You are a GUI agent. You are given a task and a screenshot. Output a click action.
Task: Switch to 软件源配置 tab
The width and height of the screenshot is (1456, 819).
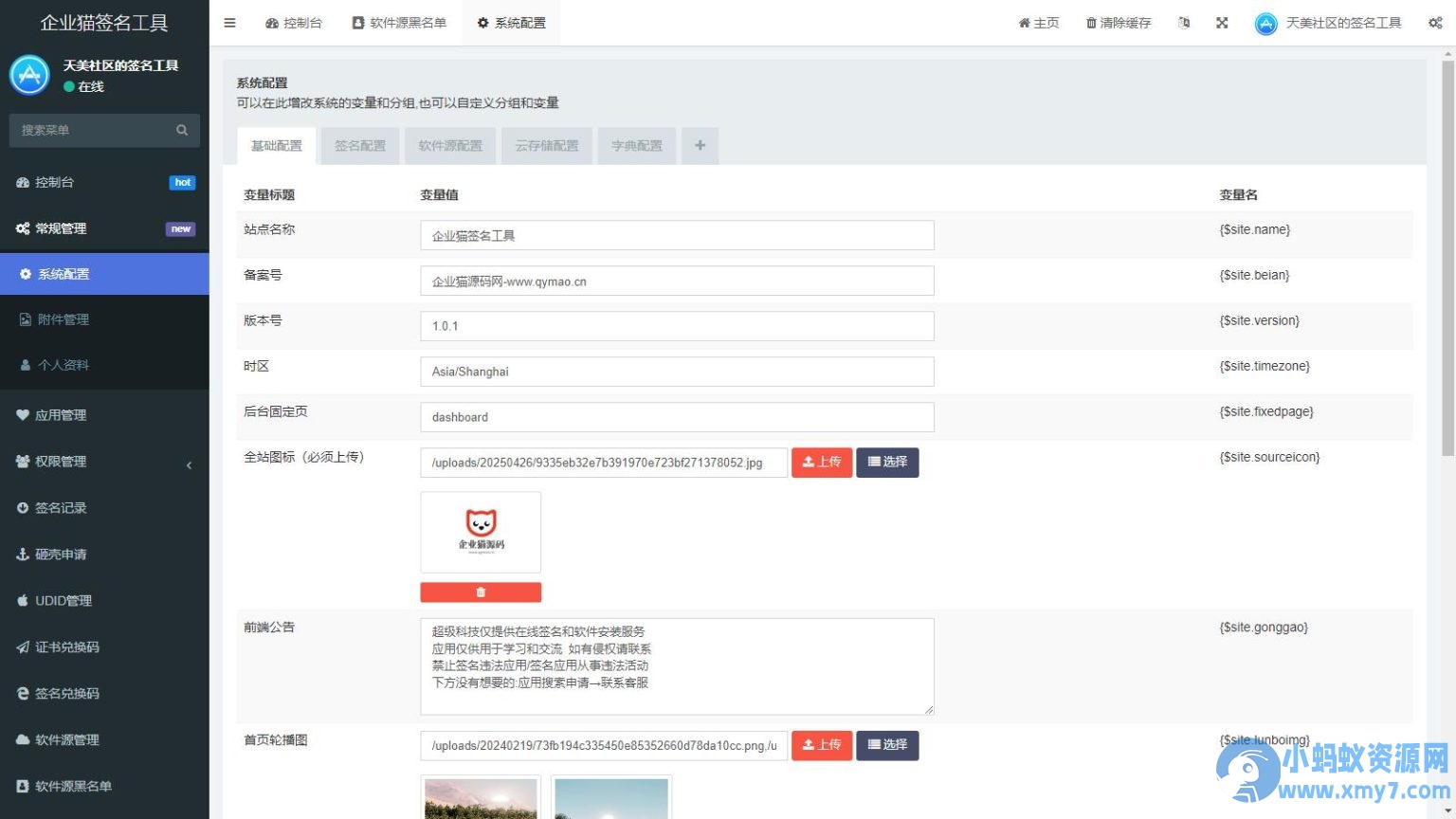coord(450,146)
